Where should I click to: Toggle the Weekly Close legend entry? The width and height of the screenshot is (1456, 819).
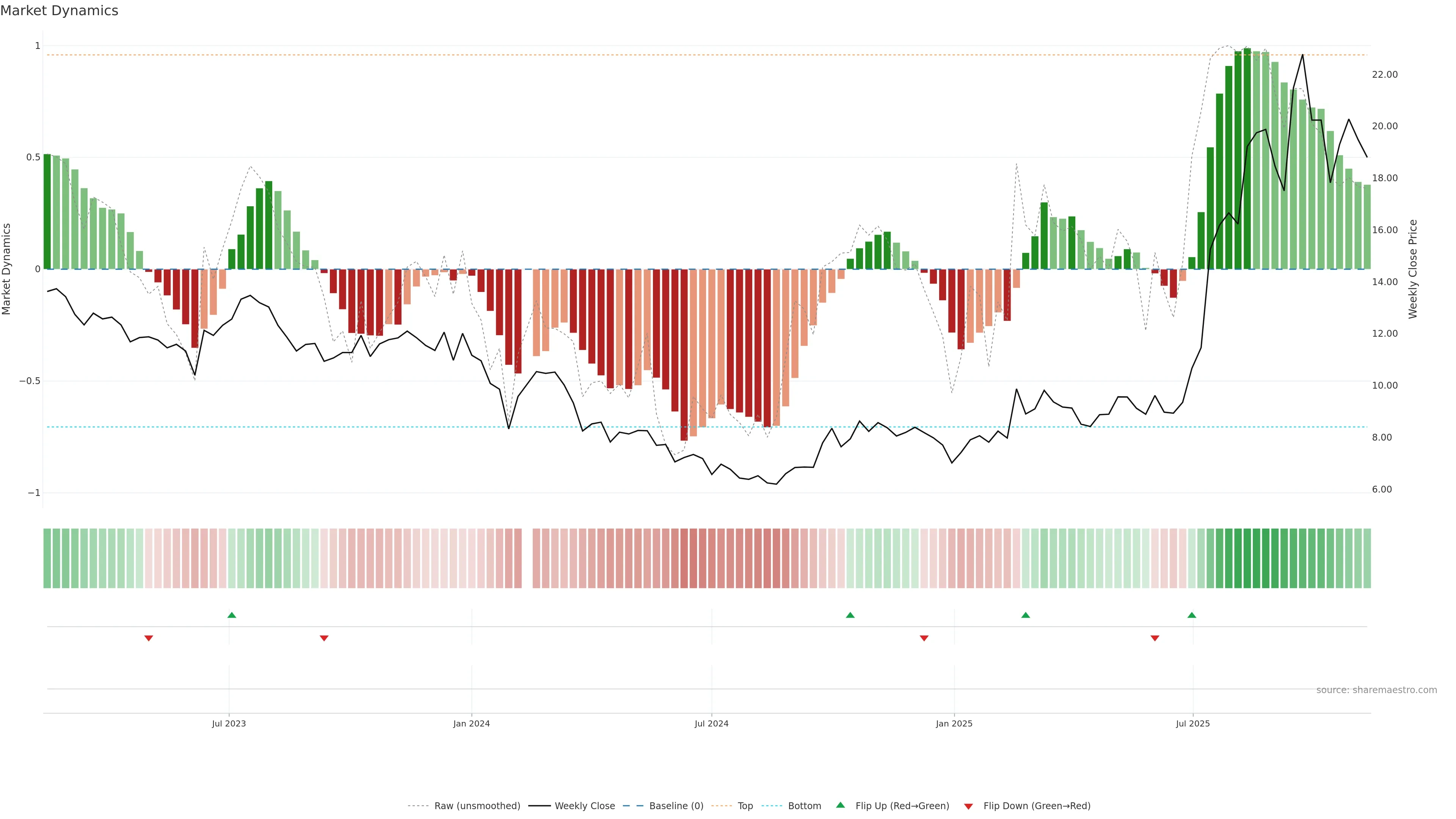click(x=584, y=806)
